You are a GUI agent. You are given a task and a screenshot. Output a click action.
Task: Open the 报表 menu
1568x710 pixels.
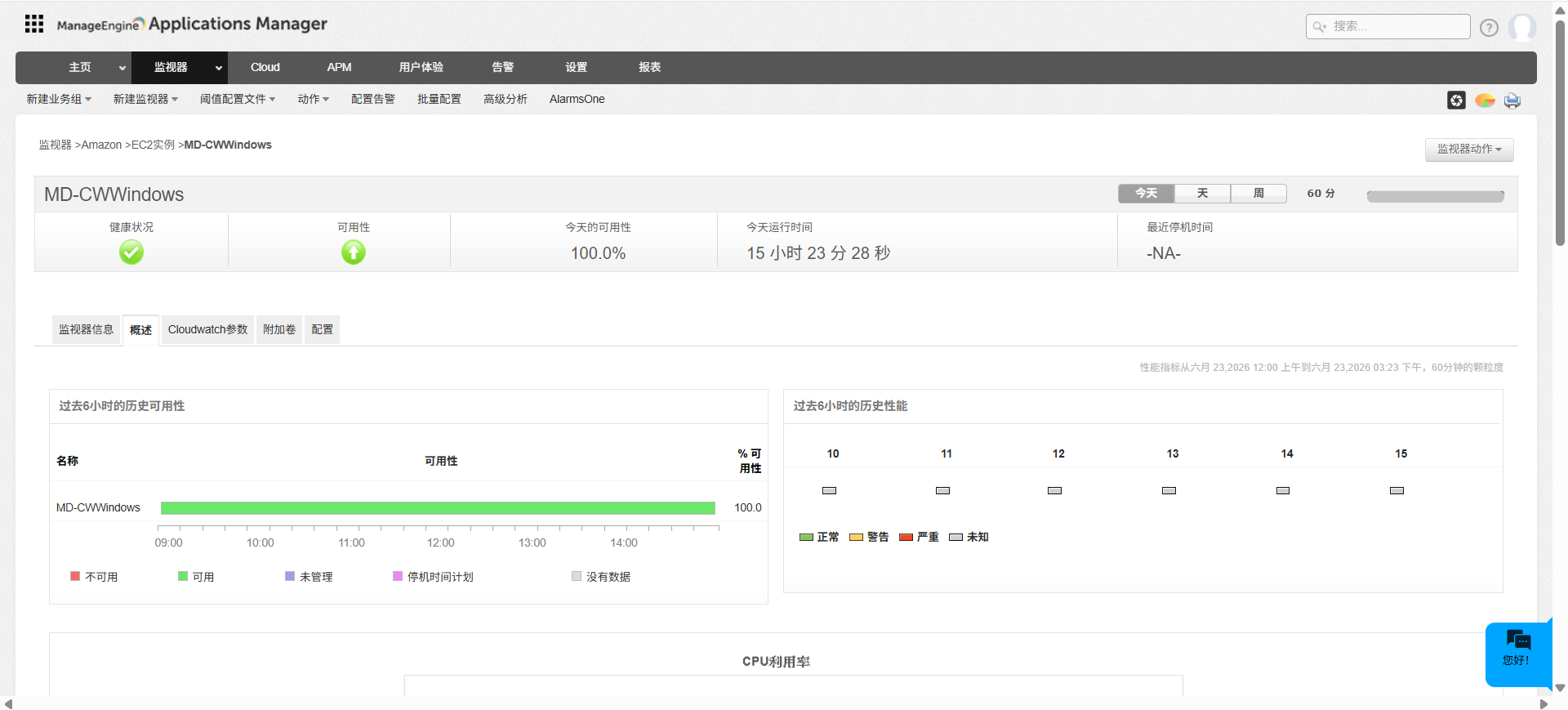tap(649, 67)
